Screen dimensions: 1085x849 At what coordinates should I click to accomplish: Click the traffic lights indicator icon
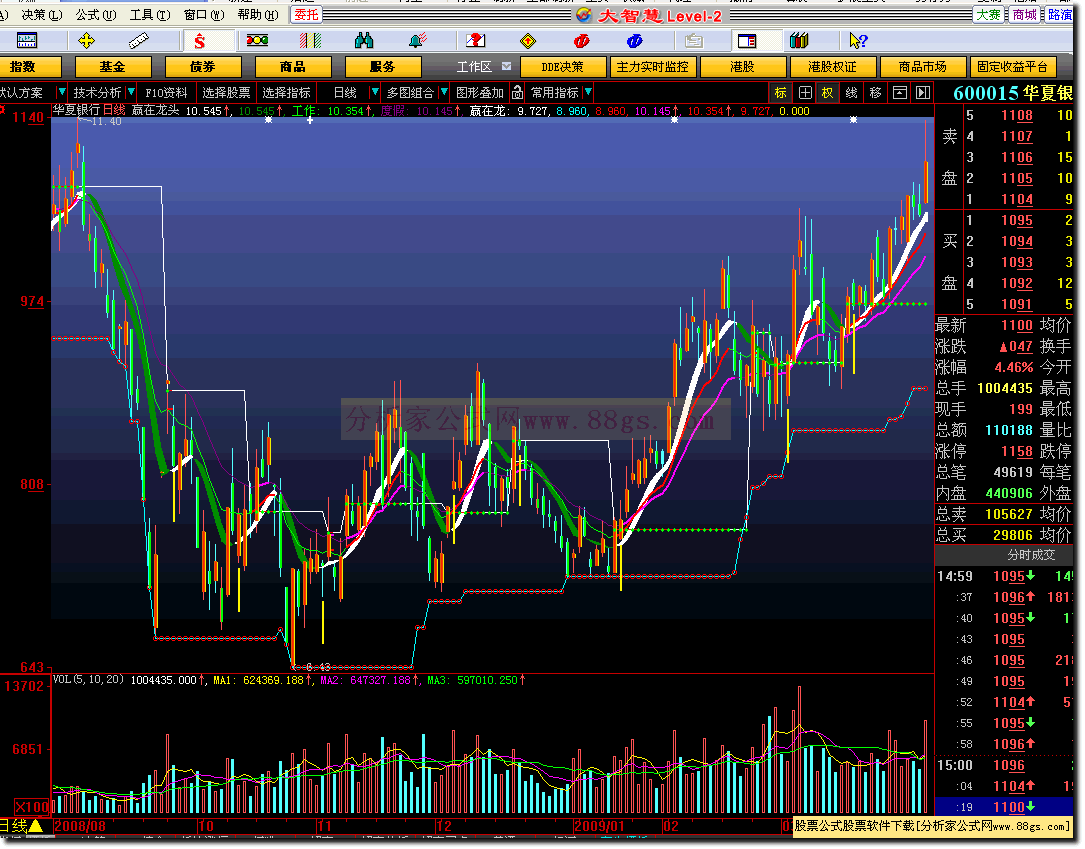(257, 41)
